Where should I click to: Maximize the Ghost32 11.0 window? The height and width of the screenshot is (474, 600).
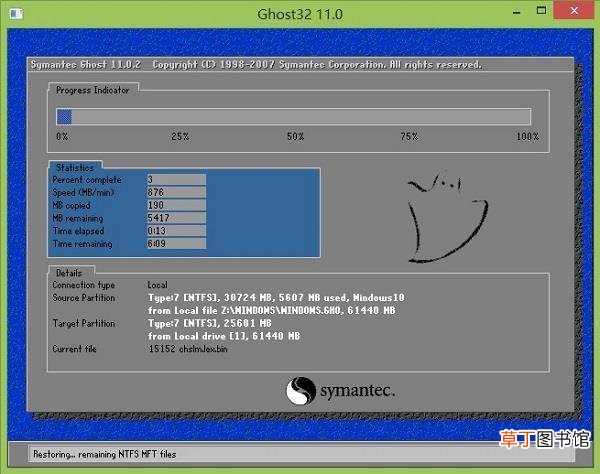click(541, 11)
